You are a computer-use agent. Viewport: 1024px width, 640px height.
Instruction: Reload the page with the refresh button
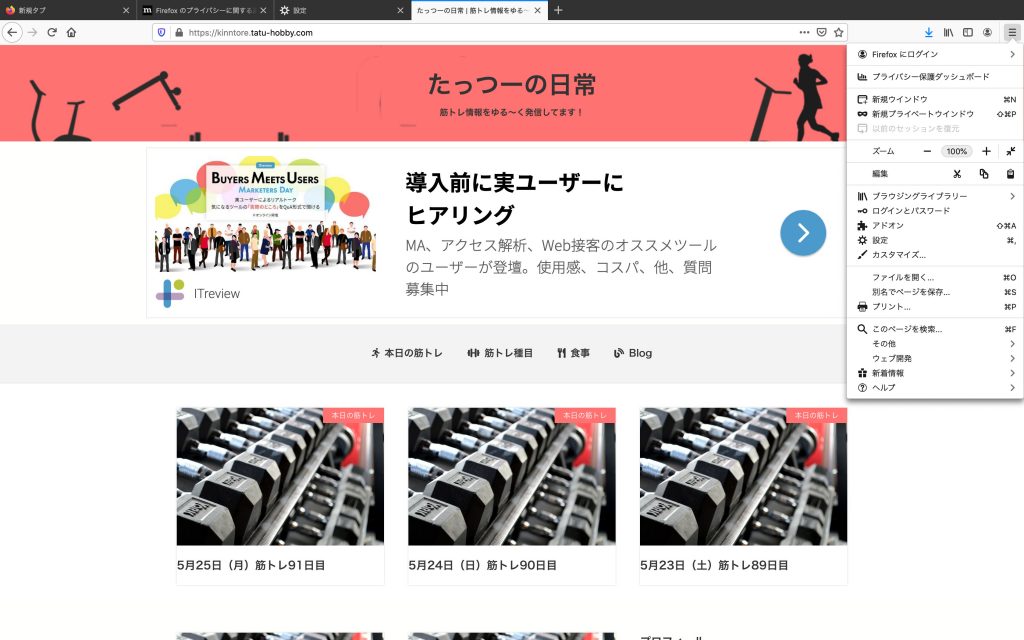[x=52, y=32]
